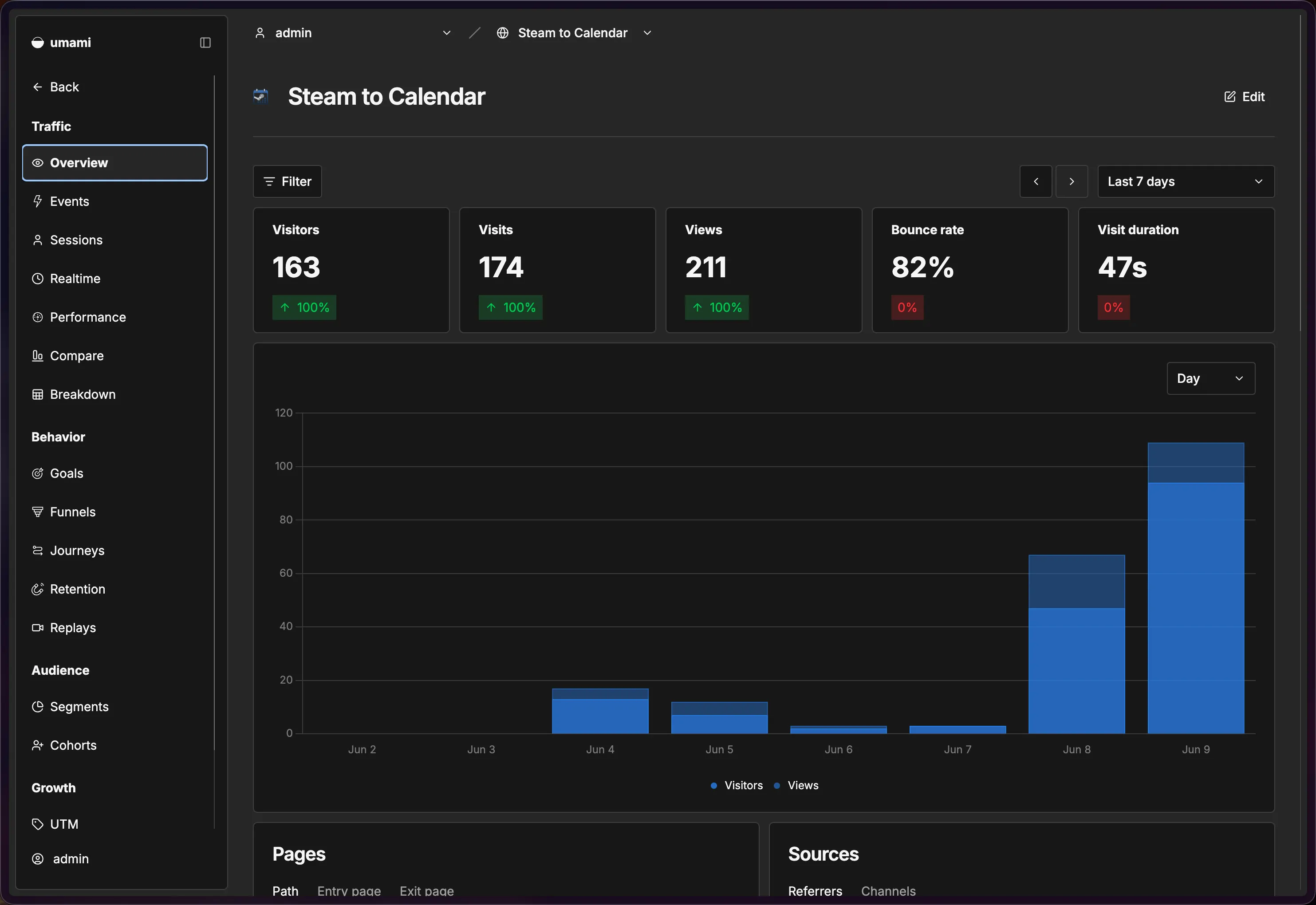Open the Performance page
The image size is (1316, 905).
(115, 317)
